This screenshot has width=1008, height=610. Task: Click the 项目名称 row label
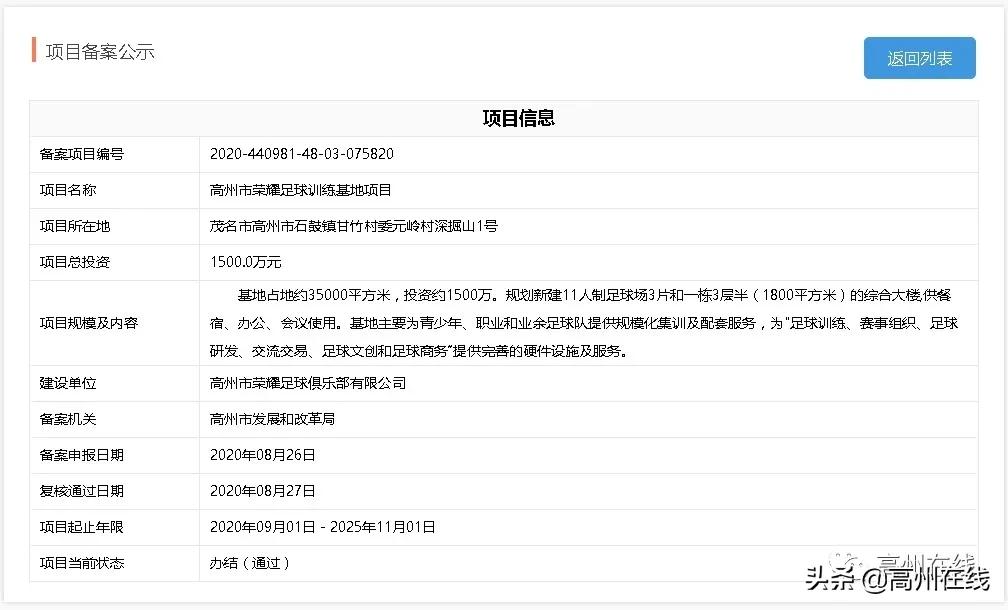70,190
